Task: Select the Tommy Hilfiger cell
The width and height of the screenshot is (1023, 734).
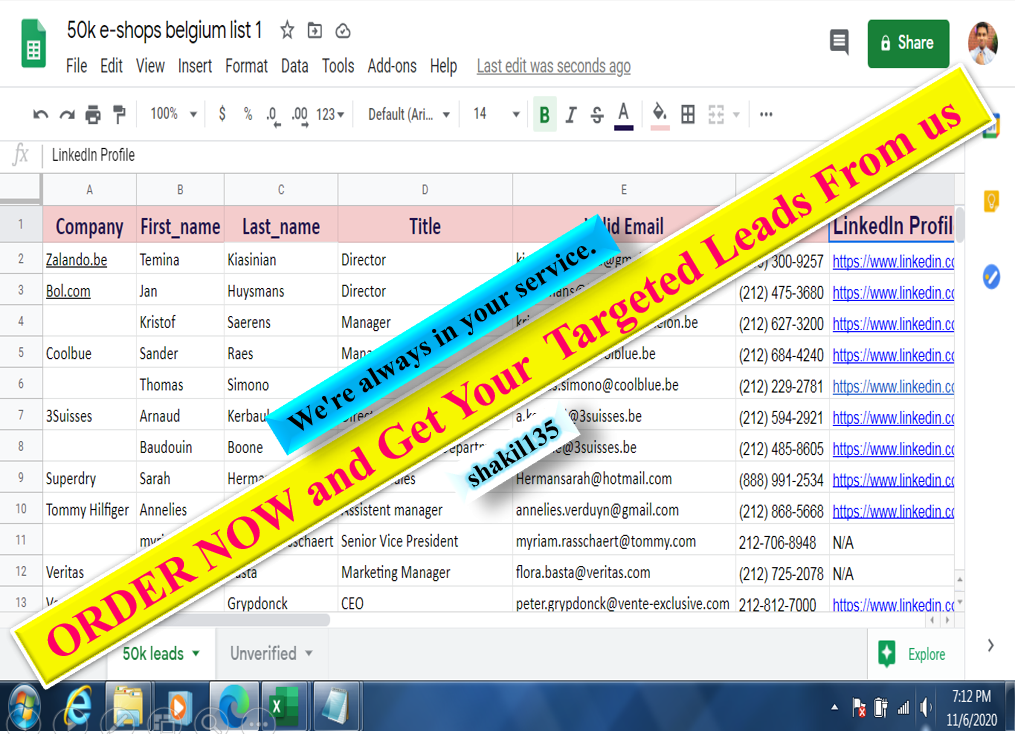Action: (89, 510)
